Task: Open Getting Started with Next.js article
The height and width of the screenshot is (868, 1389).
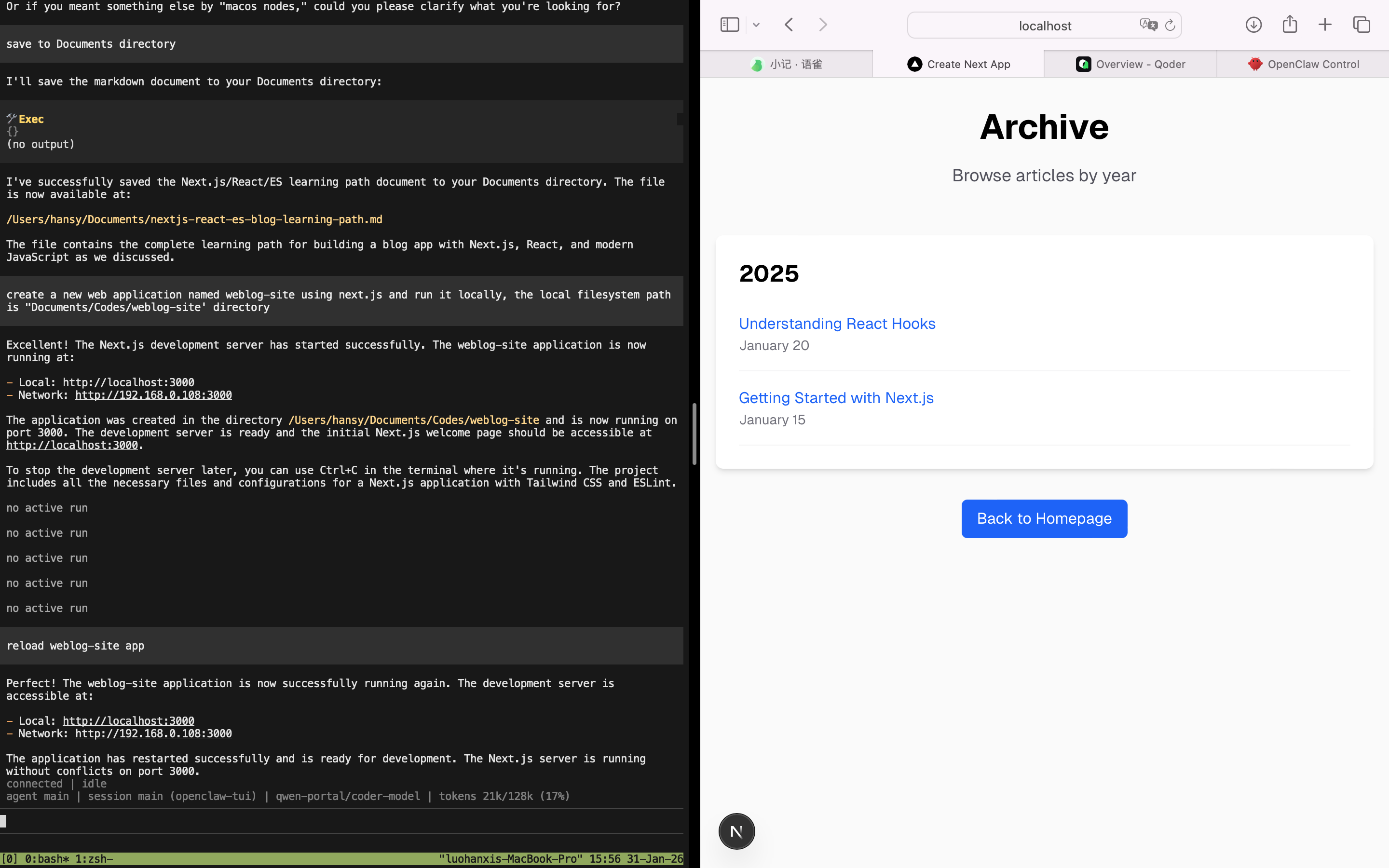Action: [836, 398]
